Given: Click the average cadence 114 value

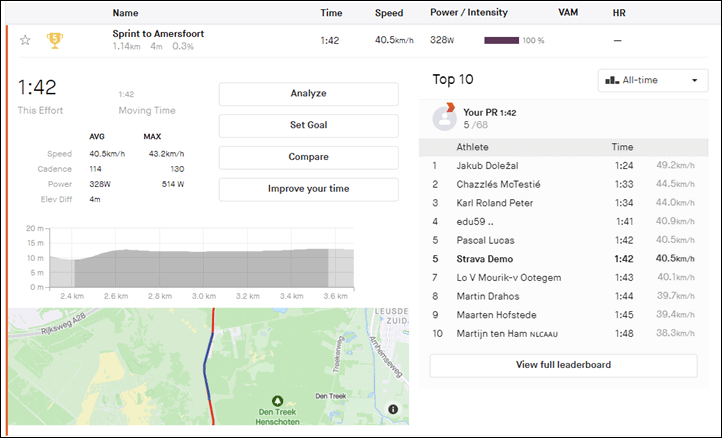Looking at the screenshot, I should [x=95, y=169].
